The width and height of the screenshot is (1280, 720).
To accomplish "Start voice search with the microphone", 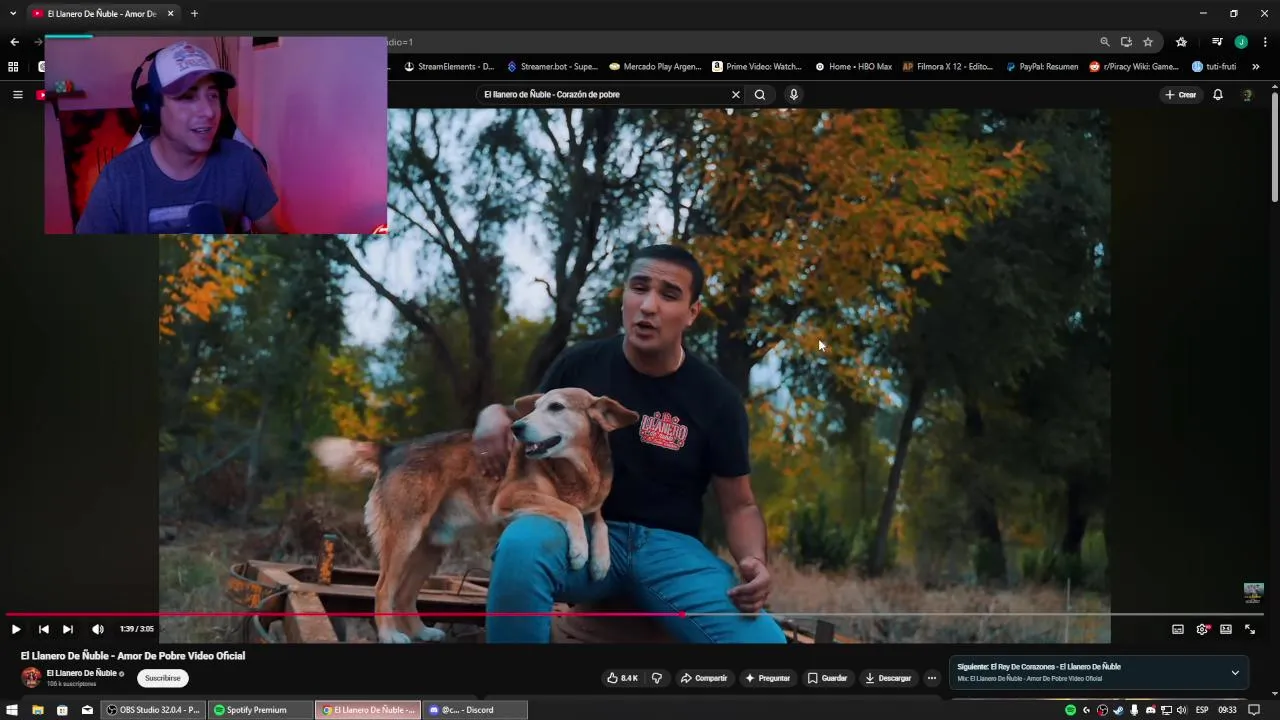I will click(794, 95).
